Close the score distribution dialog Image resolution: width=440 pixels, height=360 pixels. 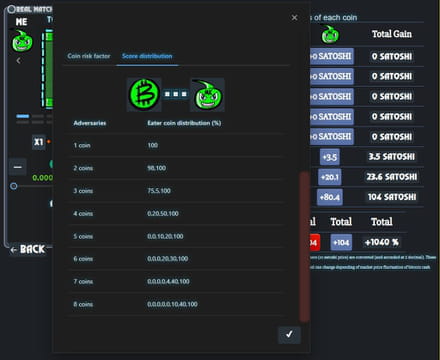(x=294, y=17)
